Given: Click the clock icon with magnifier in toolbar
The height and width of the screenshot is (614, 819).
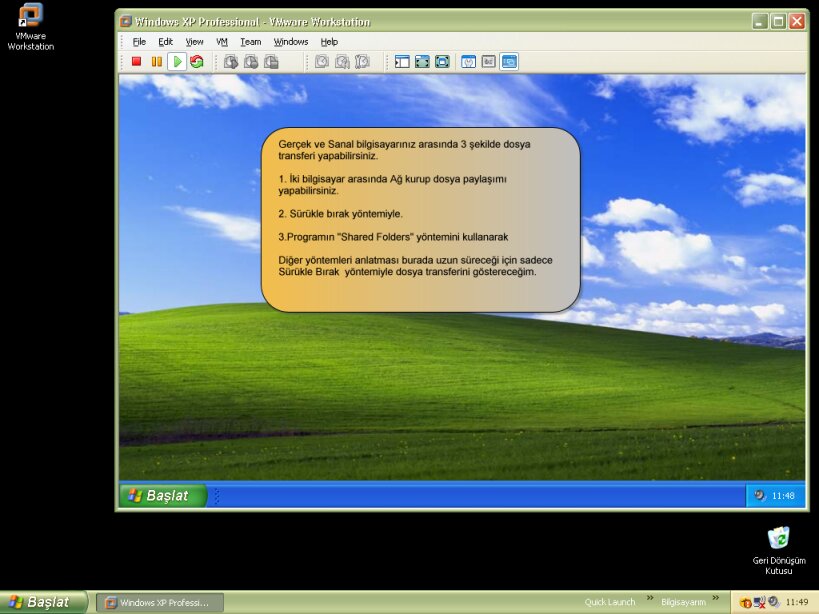Looking at the screenshot, I should pyautogui.click(x=342, y=62).
